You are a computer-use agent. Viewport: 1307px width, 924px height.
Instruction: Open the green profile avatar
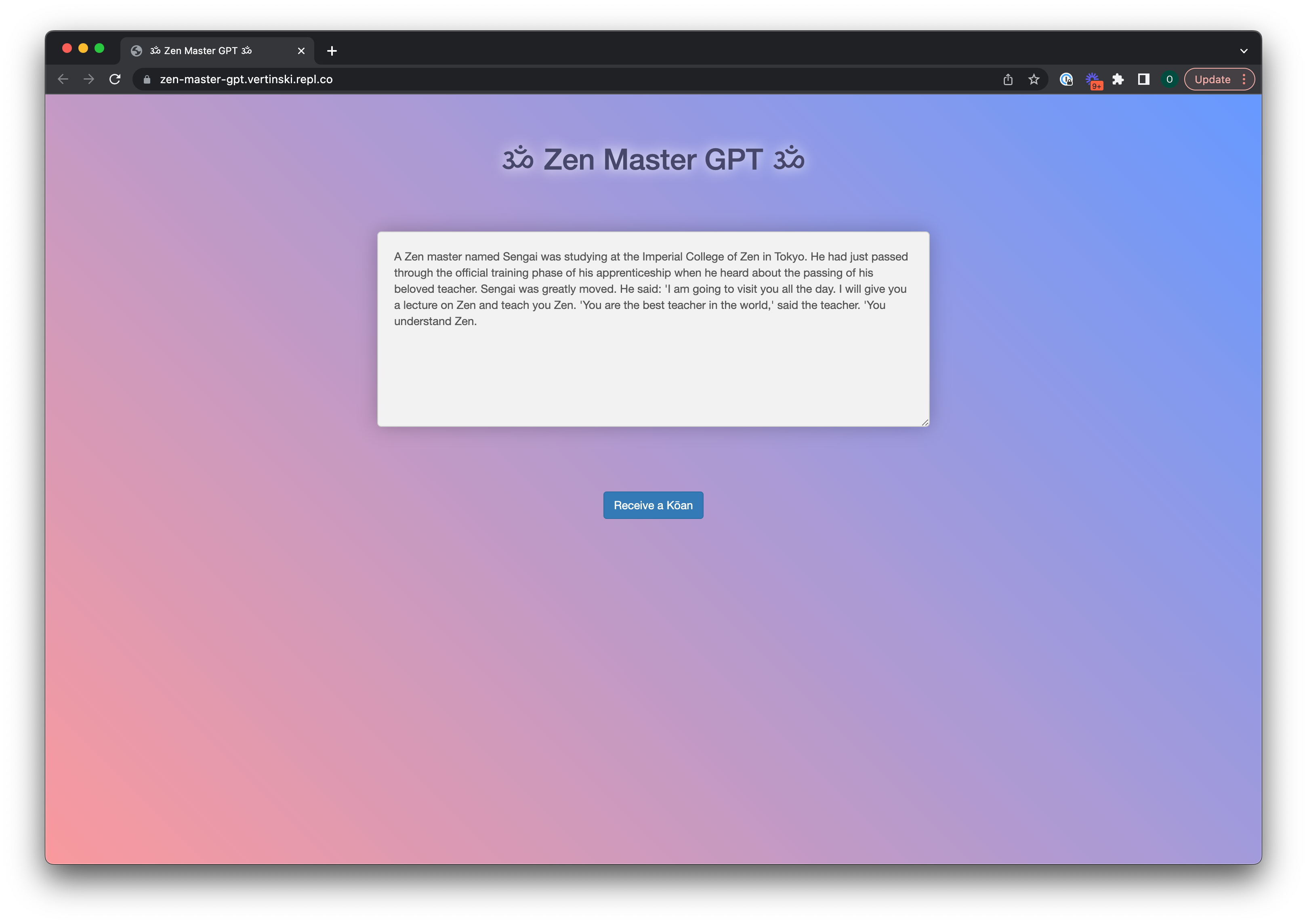pos(1169,79)
